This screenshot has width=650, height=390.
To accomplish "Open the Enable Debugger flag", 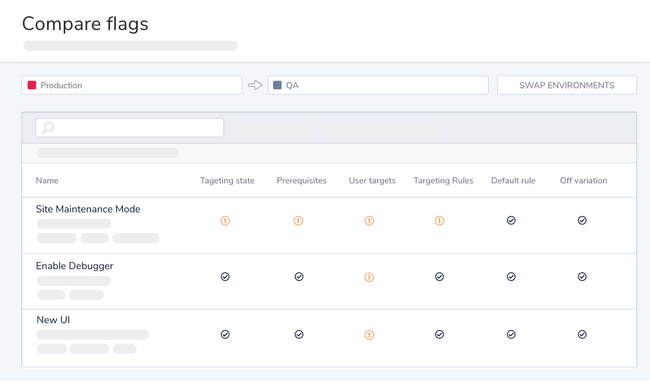I will [x=74, y=266].
